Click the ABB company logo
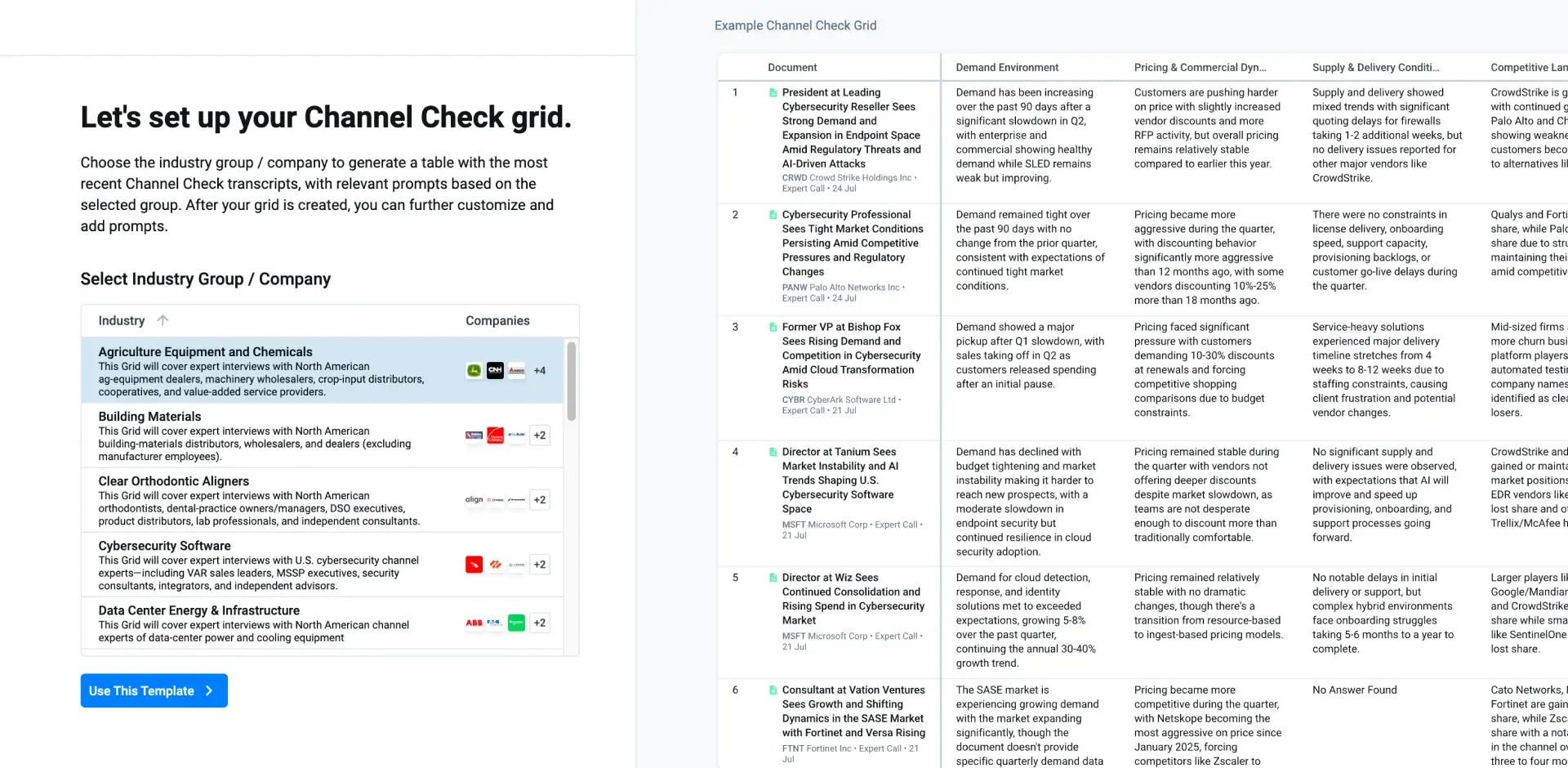This screenshot has width=1568, height=768. pyautogui.click(x=474, y=623)
